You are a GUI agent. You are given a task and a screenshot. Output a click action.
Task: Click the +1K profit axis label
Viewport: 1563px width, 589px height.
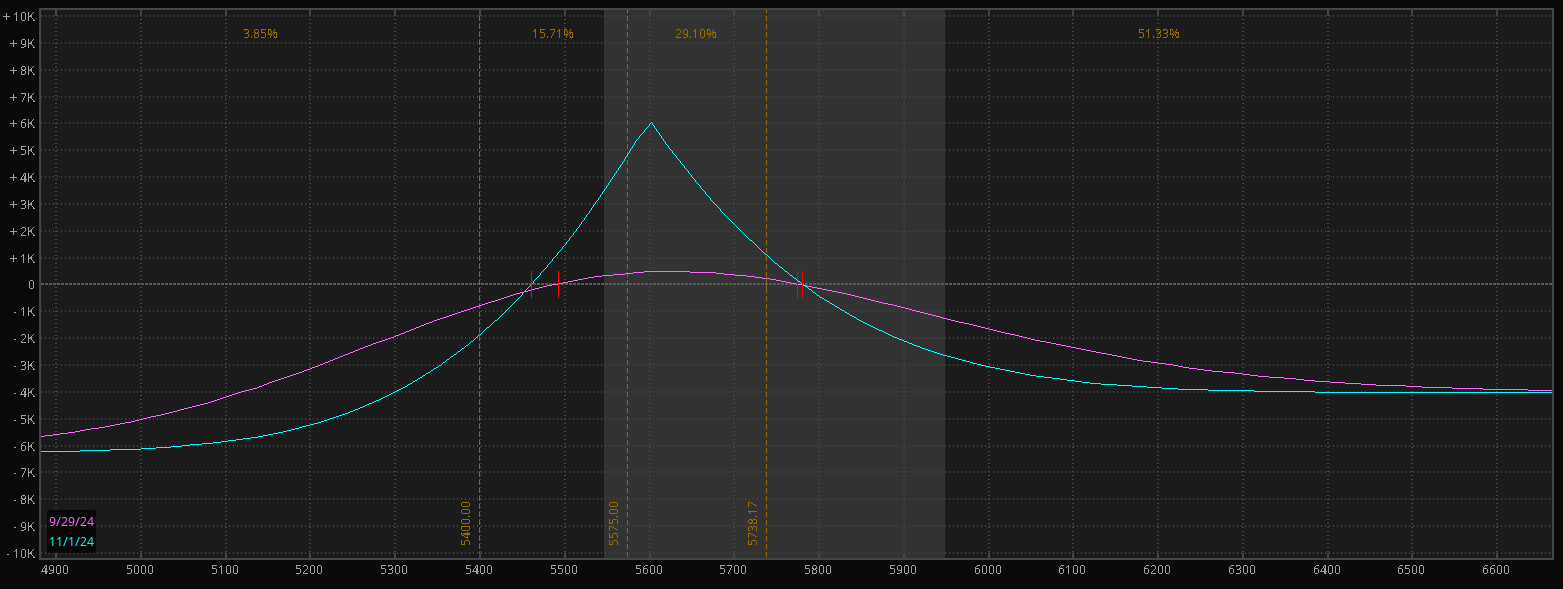[x=23, y=258]
